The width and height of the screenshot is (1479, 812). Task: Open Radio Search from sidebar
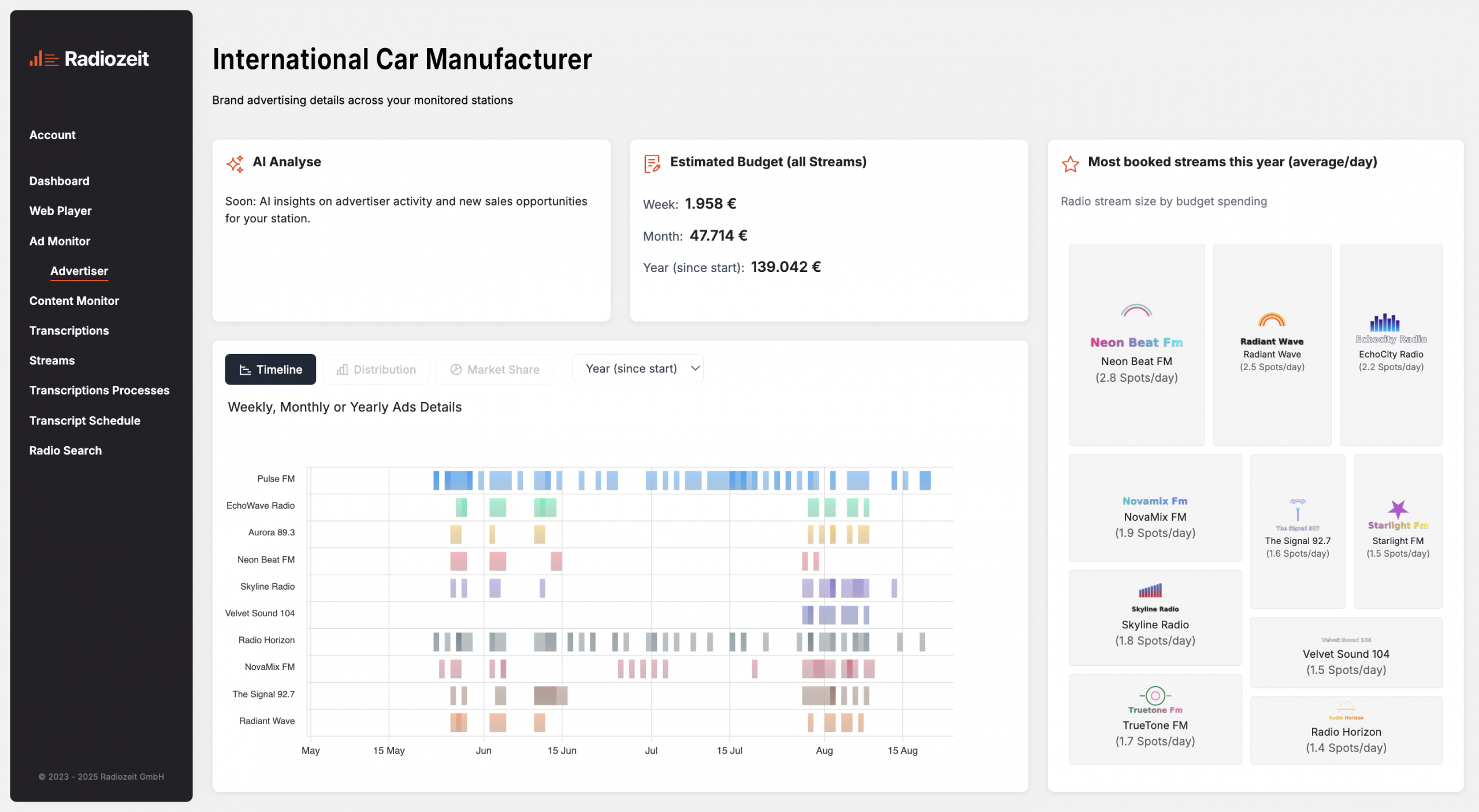[65, 450]
